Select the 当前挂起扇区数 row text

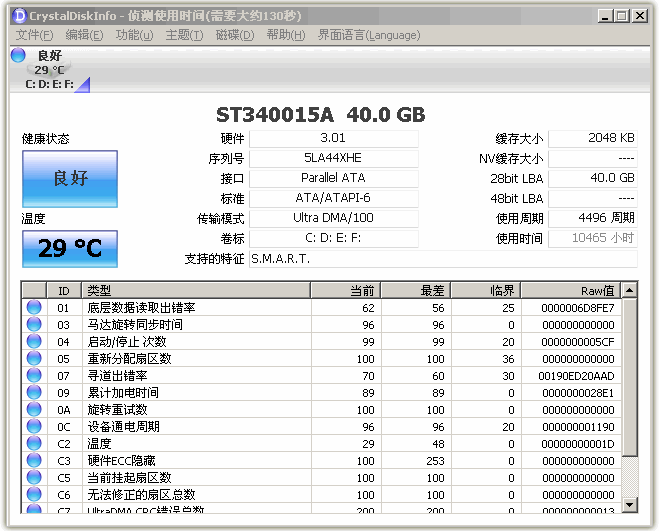tap(129, 478)
